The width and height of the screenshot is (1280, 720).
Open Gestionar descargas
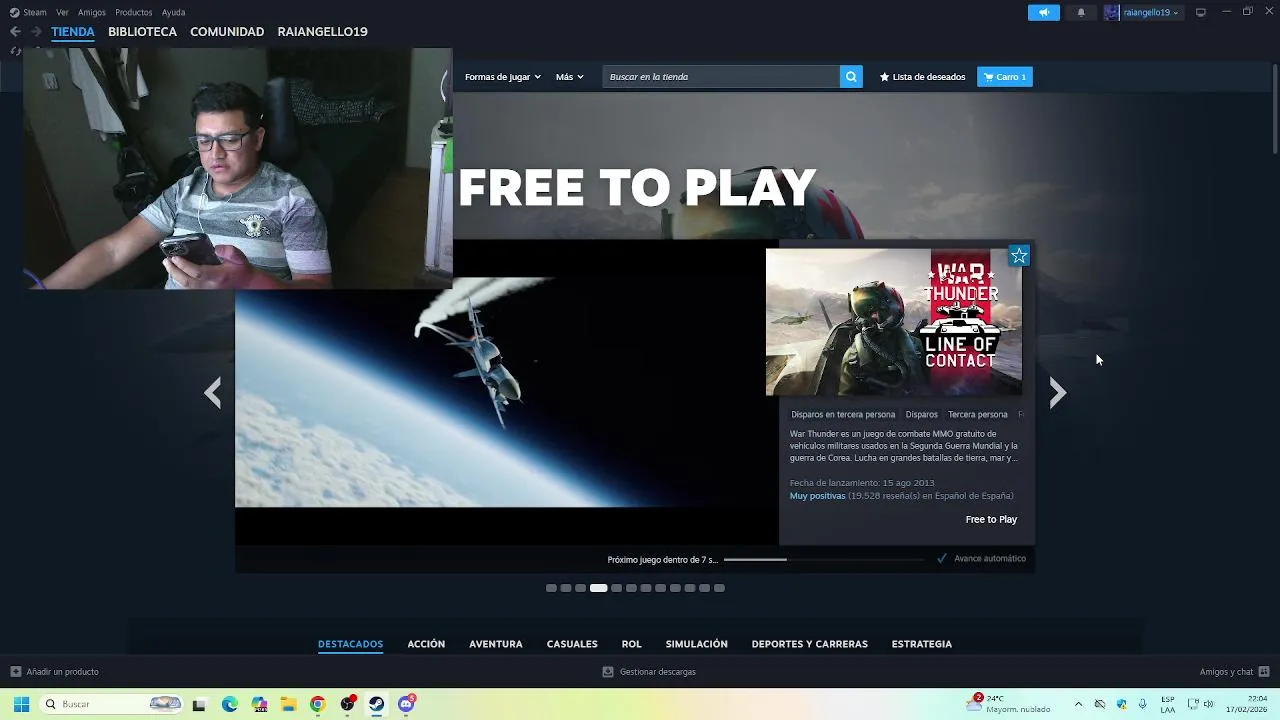click(x=649, y=672)
